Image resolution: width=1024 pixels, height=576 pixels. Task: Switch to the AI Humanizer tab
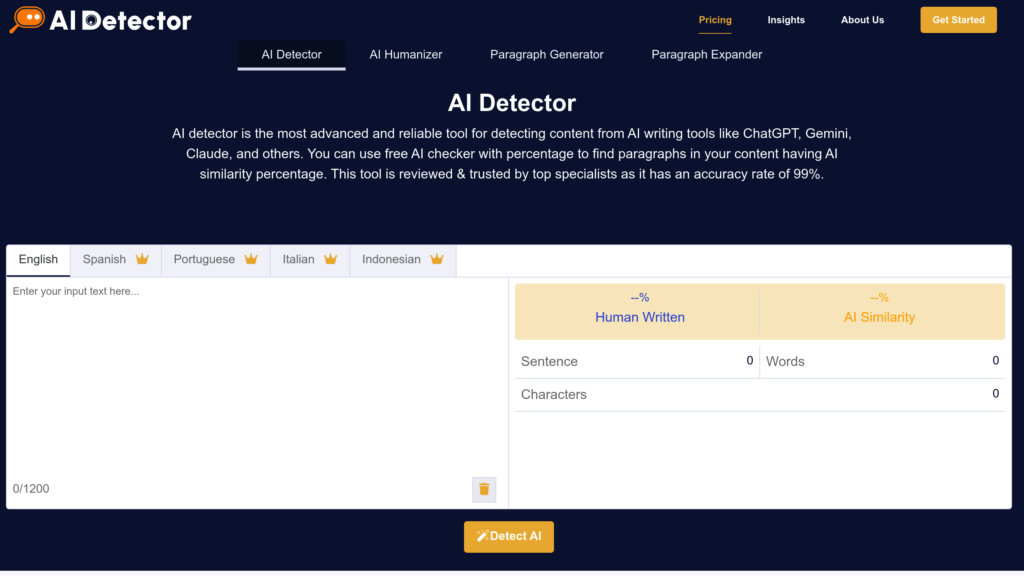[405, 55]
